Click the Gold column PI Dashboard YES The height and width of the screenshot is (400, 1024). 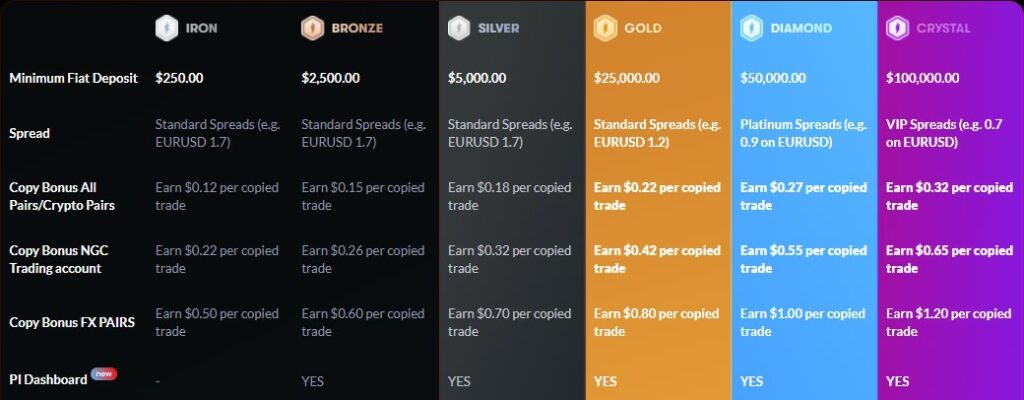pyautogui.click(x=605, y=381)
